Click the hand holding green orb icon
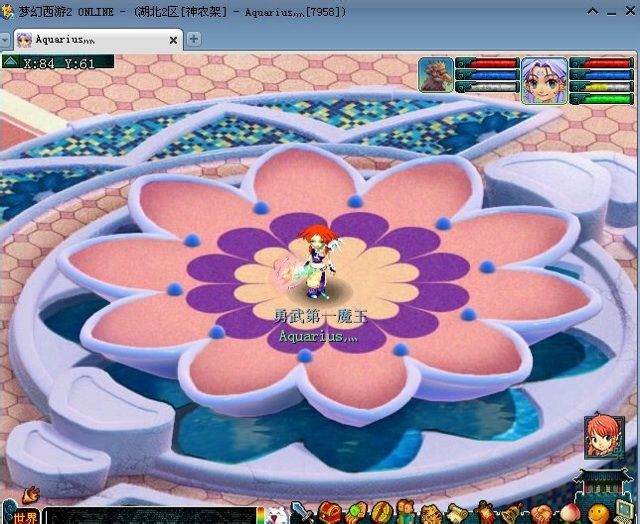The height and width of the screenshot is (524, 640). point(356,513)
